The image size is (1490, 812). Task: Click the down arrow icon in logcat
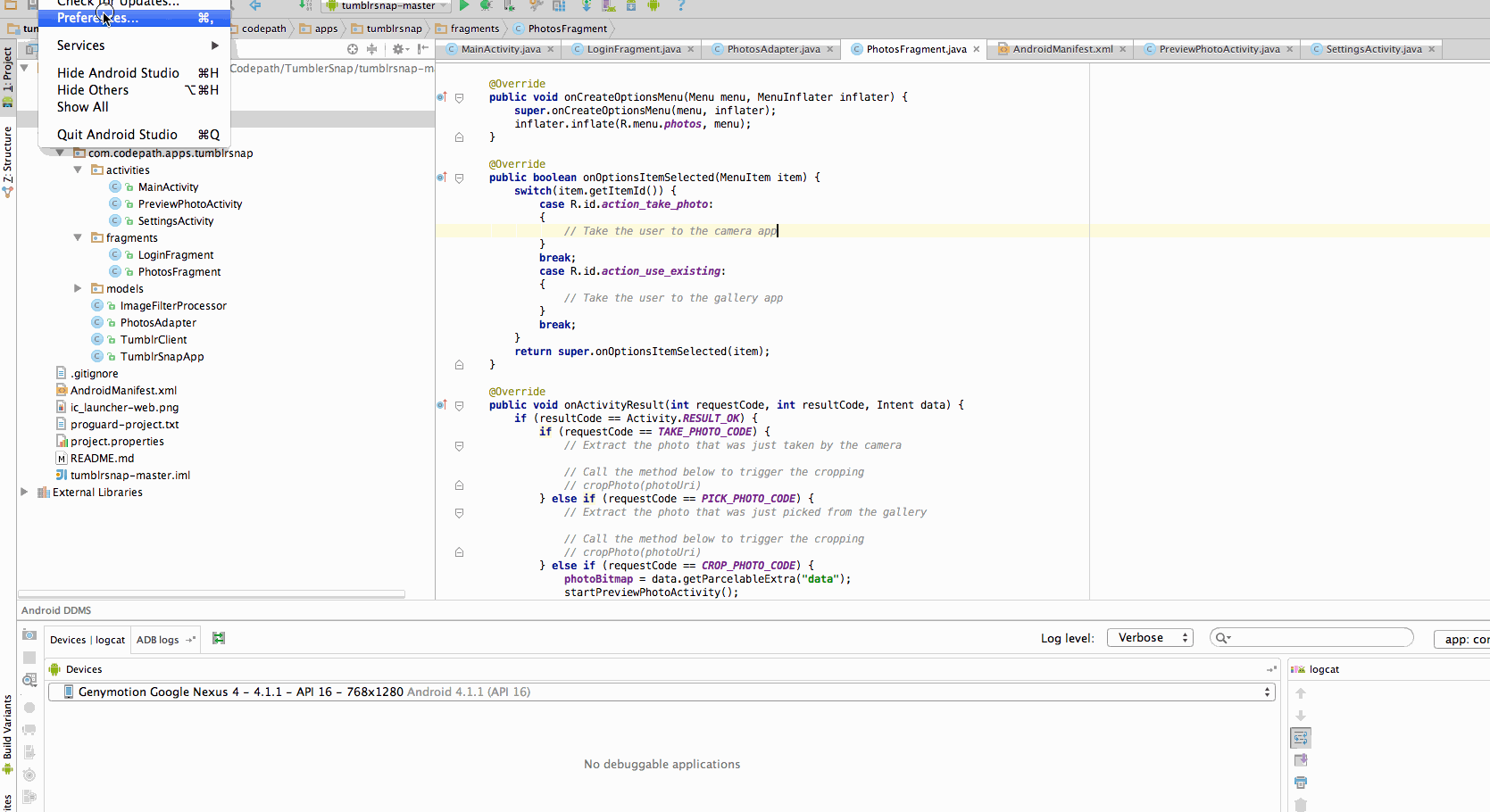(1301, 716)
